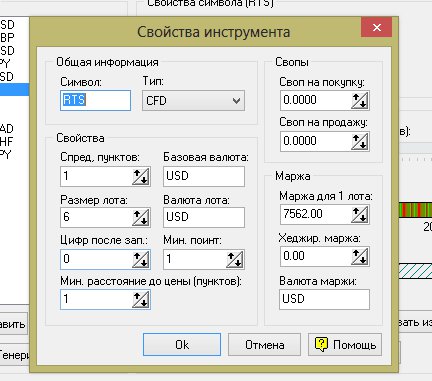Viewport: 432px width, 381px height.
Task: Click the stepper icon for Мин. расстояние до цены
Action: (x=141, y=299)
